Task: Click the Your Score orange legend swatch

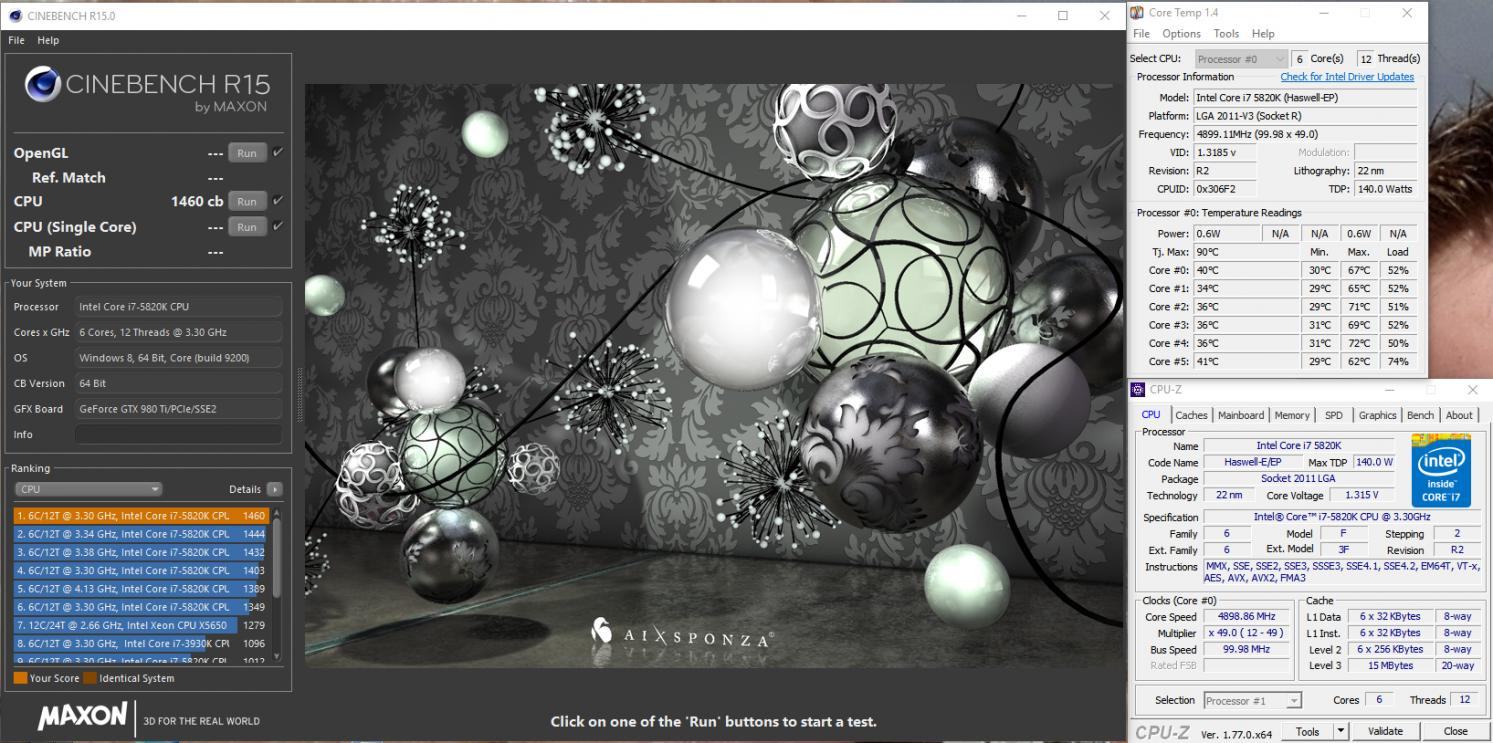Action: tap(20, 678)
